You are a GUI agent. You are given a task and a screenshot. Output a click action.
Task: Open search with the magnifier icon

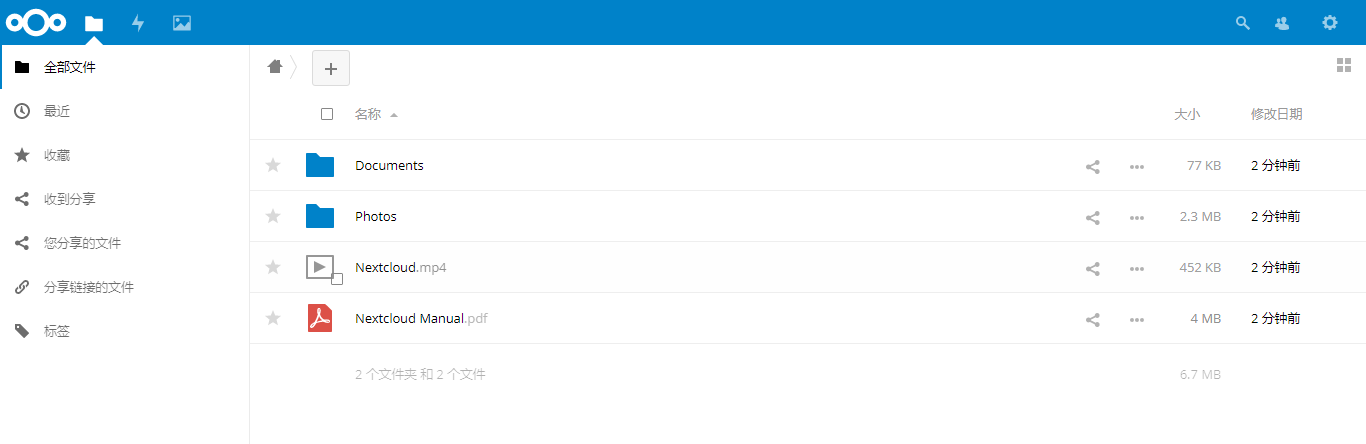[1243, 23]
